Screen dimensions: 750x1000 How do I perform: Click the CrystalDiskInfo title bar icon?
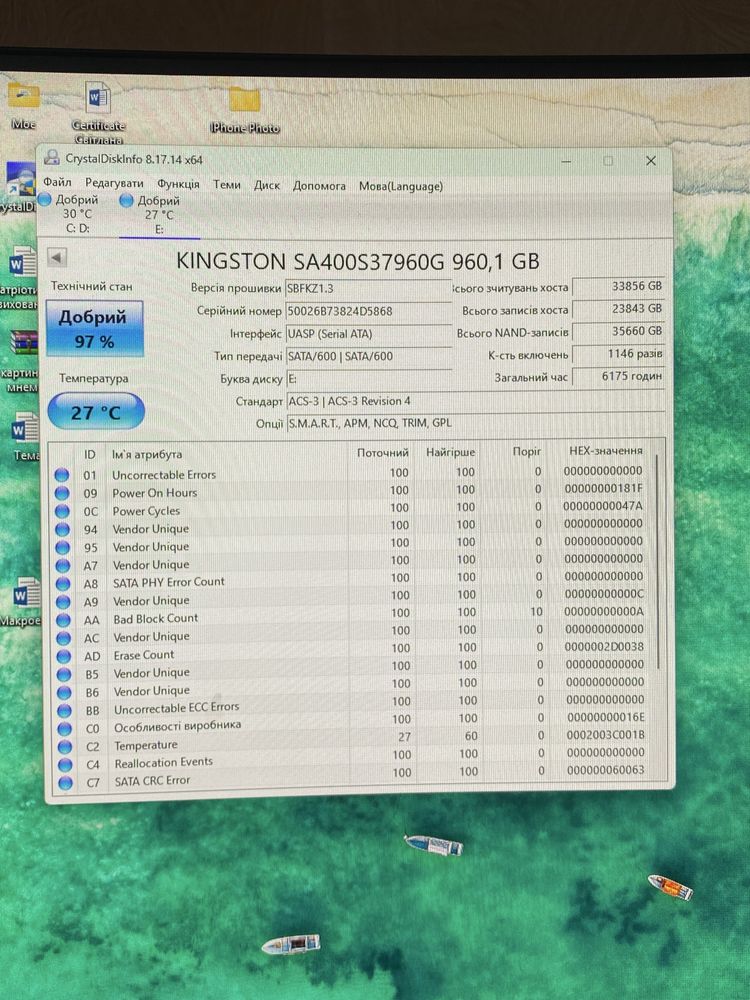(52, 159)
